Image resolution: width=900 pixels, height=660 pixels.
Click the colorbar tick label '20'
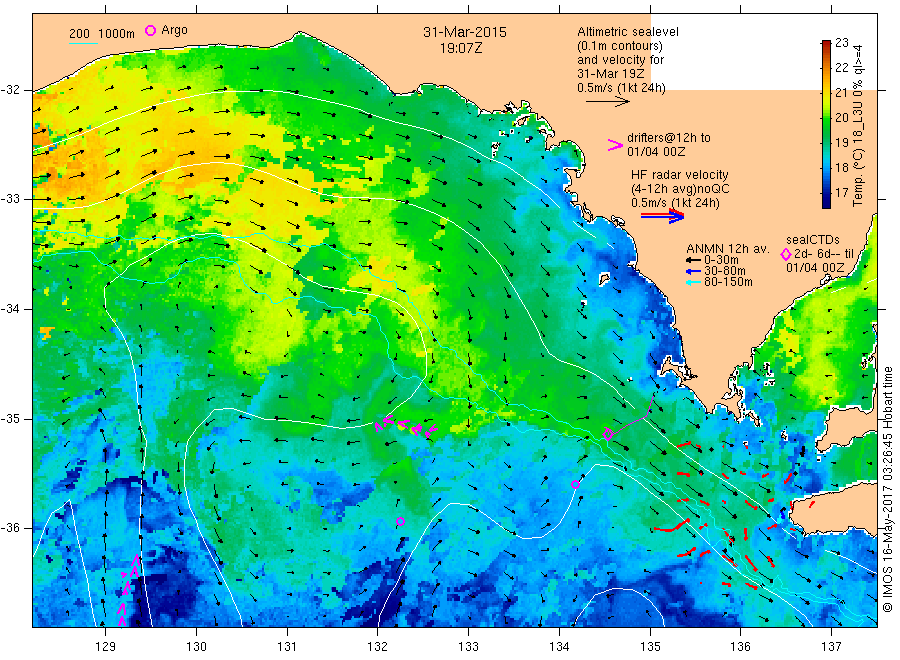click(841, 118)
